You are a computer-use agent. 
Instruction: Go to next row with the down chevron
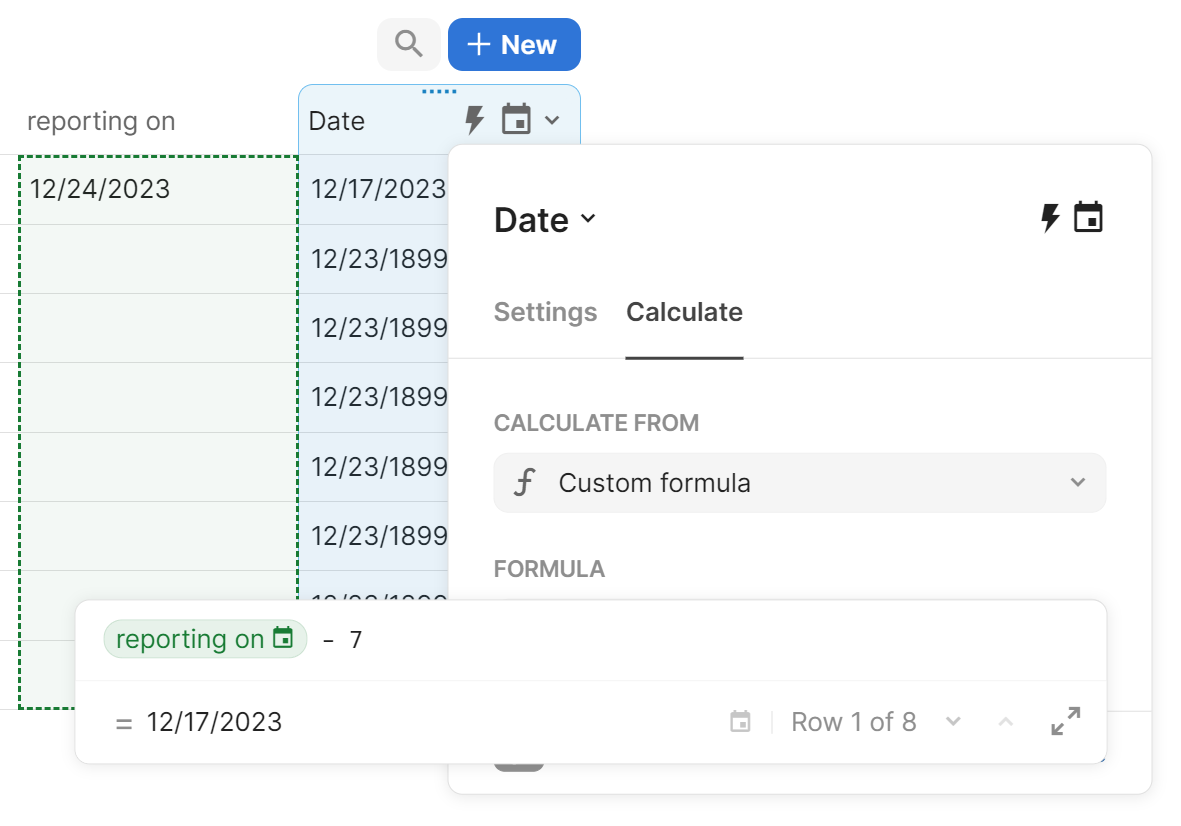pos(954,722)
